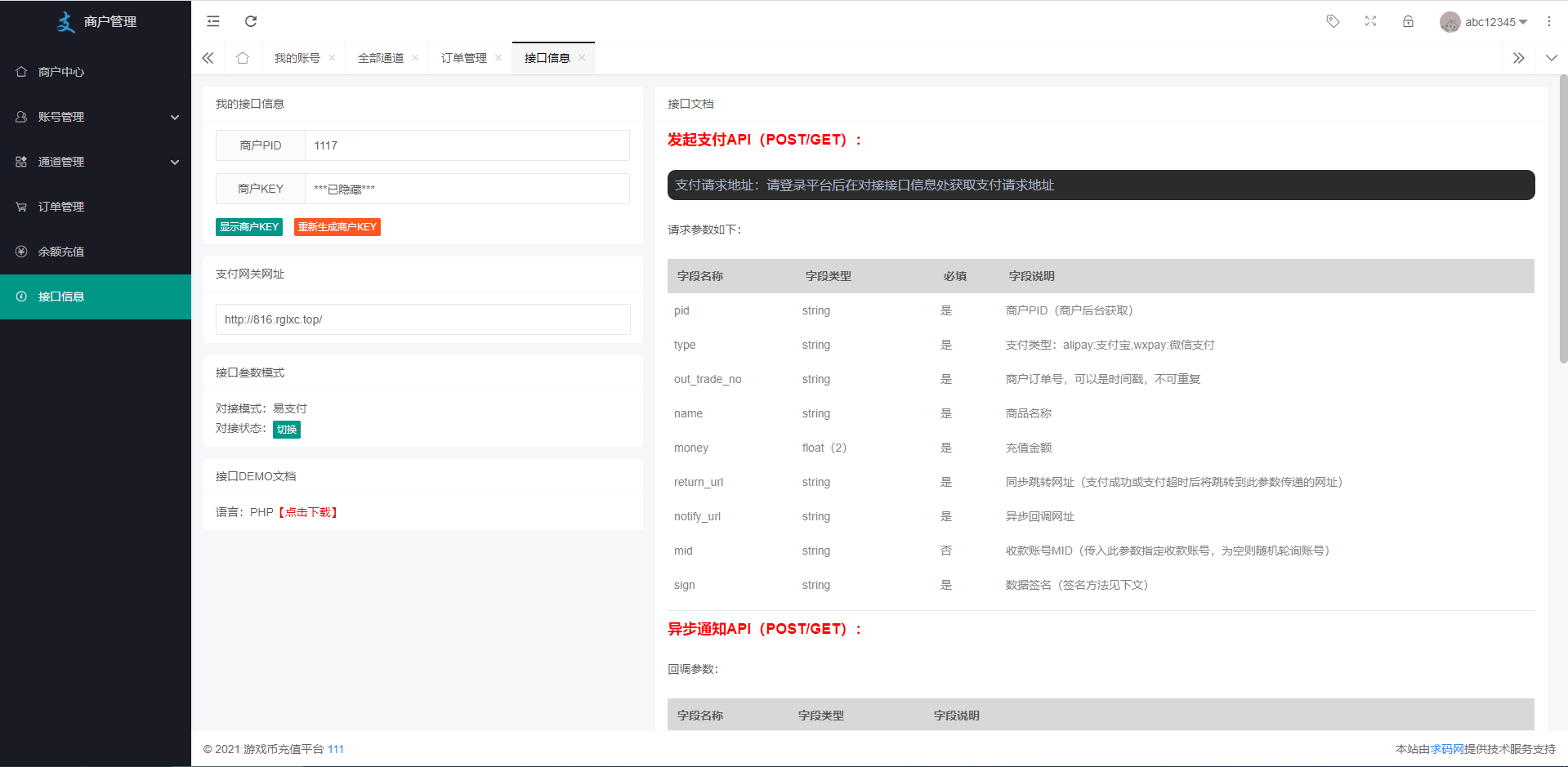Image resolution: width=1568 pixels, height=767 pixels.
Task: Click the refresh page icon
Action: (251, 21)
